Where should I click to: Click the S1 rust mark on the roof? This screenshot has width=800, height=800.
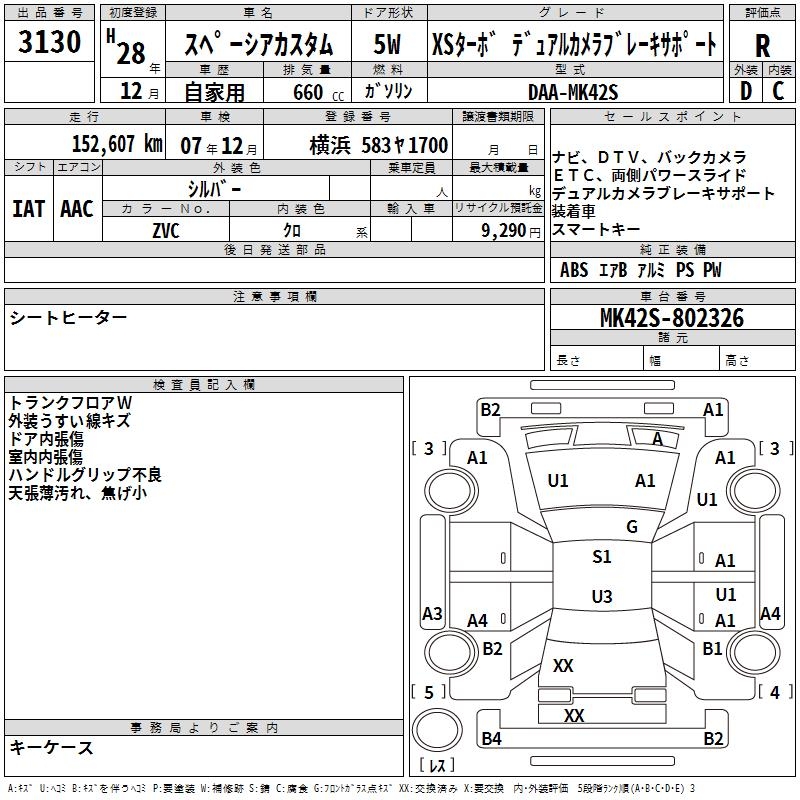point(602,557)
